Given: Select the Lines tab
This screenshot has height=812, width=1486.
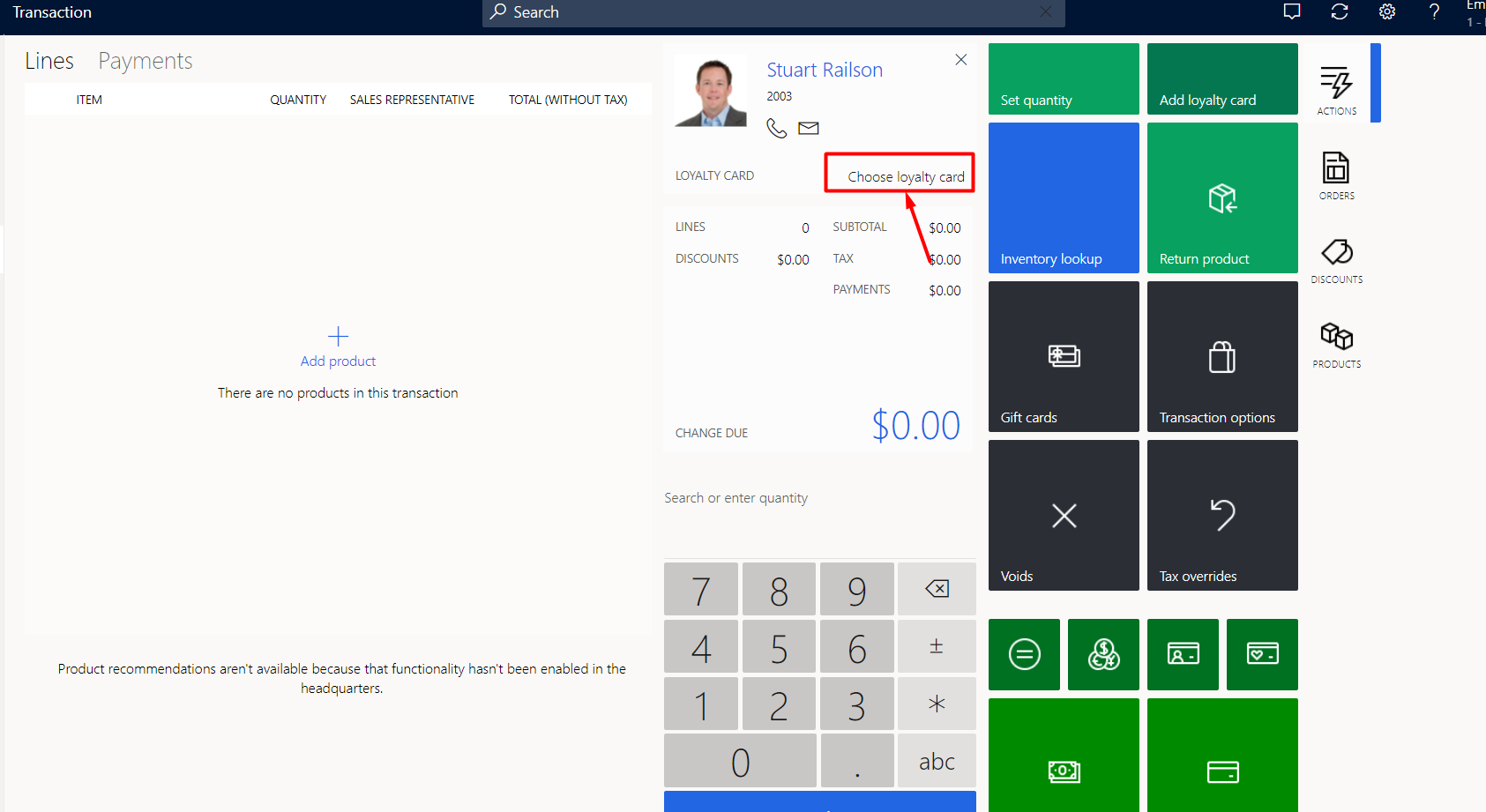Looking at the screenshot, I should tap(49, 61).
